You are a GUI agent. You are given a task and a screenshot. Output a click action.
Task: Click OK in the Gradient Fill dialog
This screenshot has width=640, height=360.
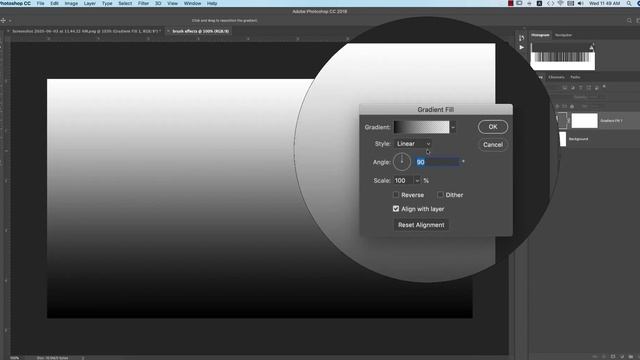point(493,127)
